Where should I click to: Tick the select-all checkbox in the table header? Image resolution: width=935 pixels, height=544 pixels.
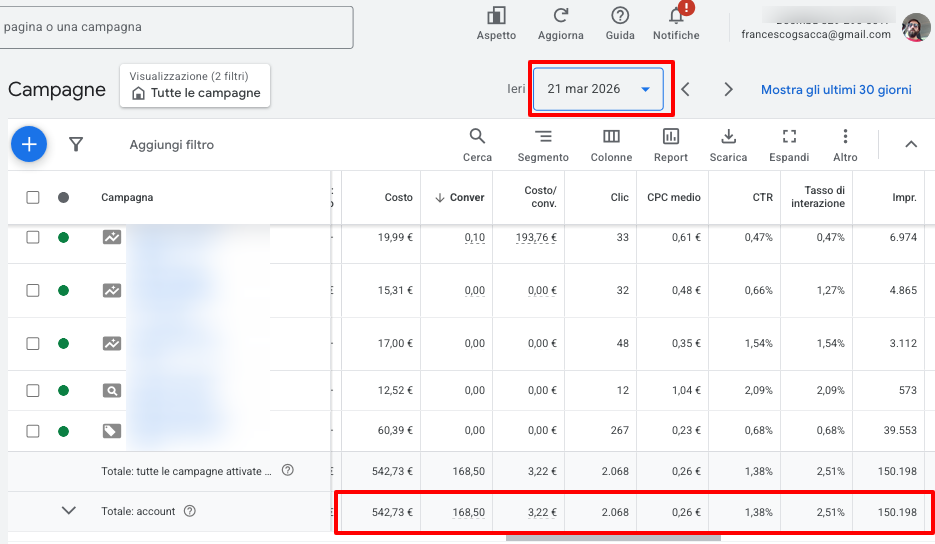[33, 198]
